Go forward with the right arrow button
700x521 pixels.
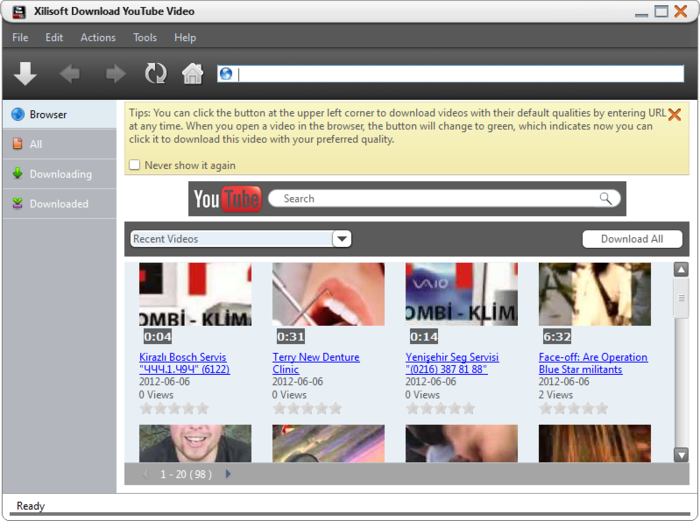[x=116, y=74]
